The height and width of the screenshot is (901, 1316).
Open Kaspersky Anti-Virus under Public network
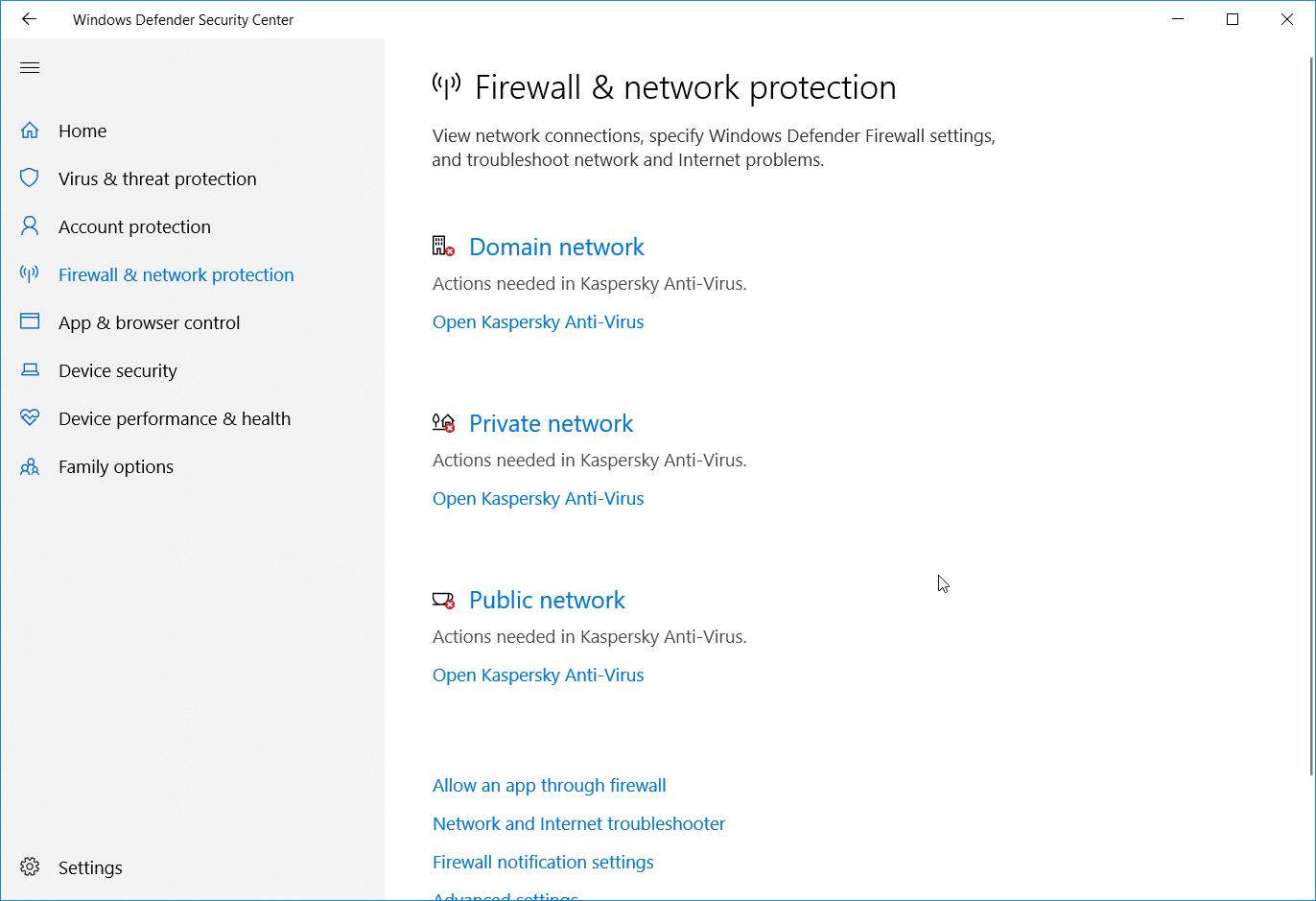(538, 676)
